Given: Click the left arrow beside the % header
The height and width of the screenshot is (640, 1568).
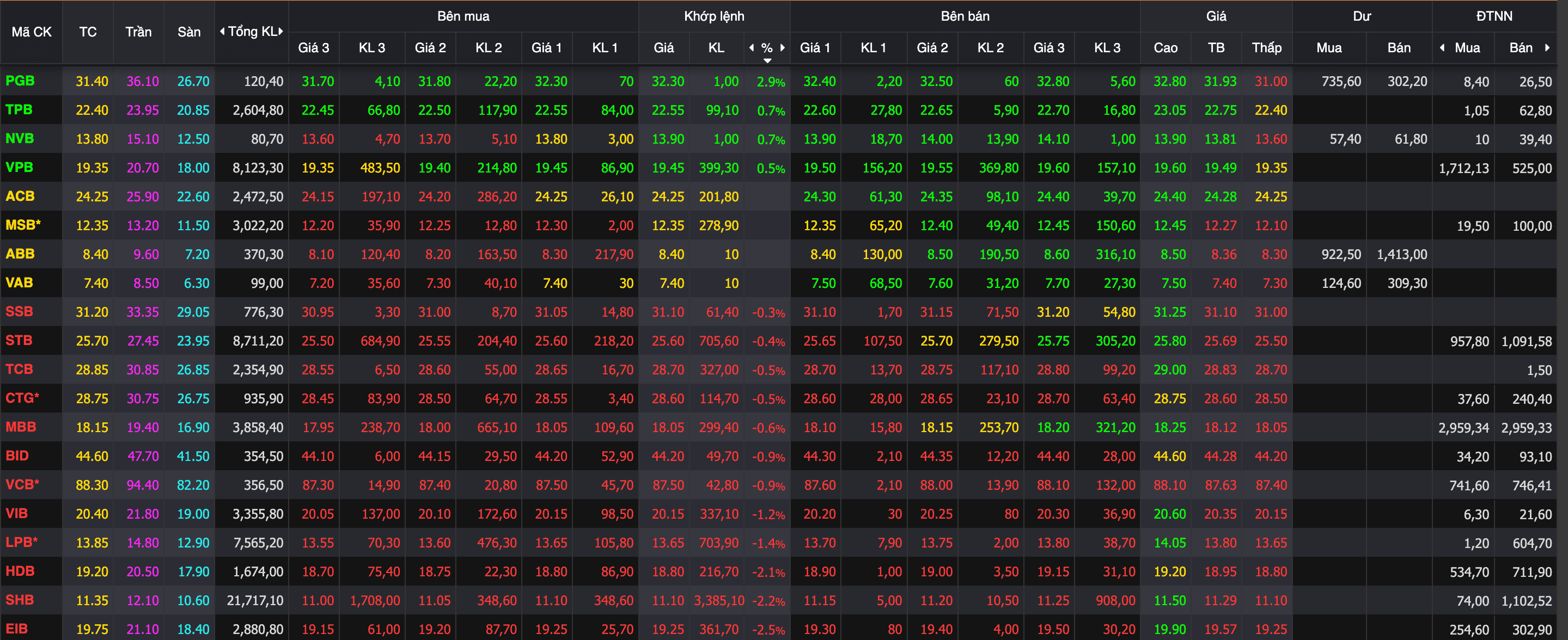Looking at the screenshot, I should click(752, 47).
